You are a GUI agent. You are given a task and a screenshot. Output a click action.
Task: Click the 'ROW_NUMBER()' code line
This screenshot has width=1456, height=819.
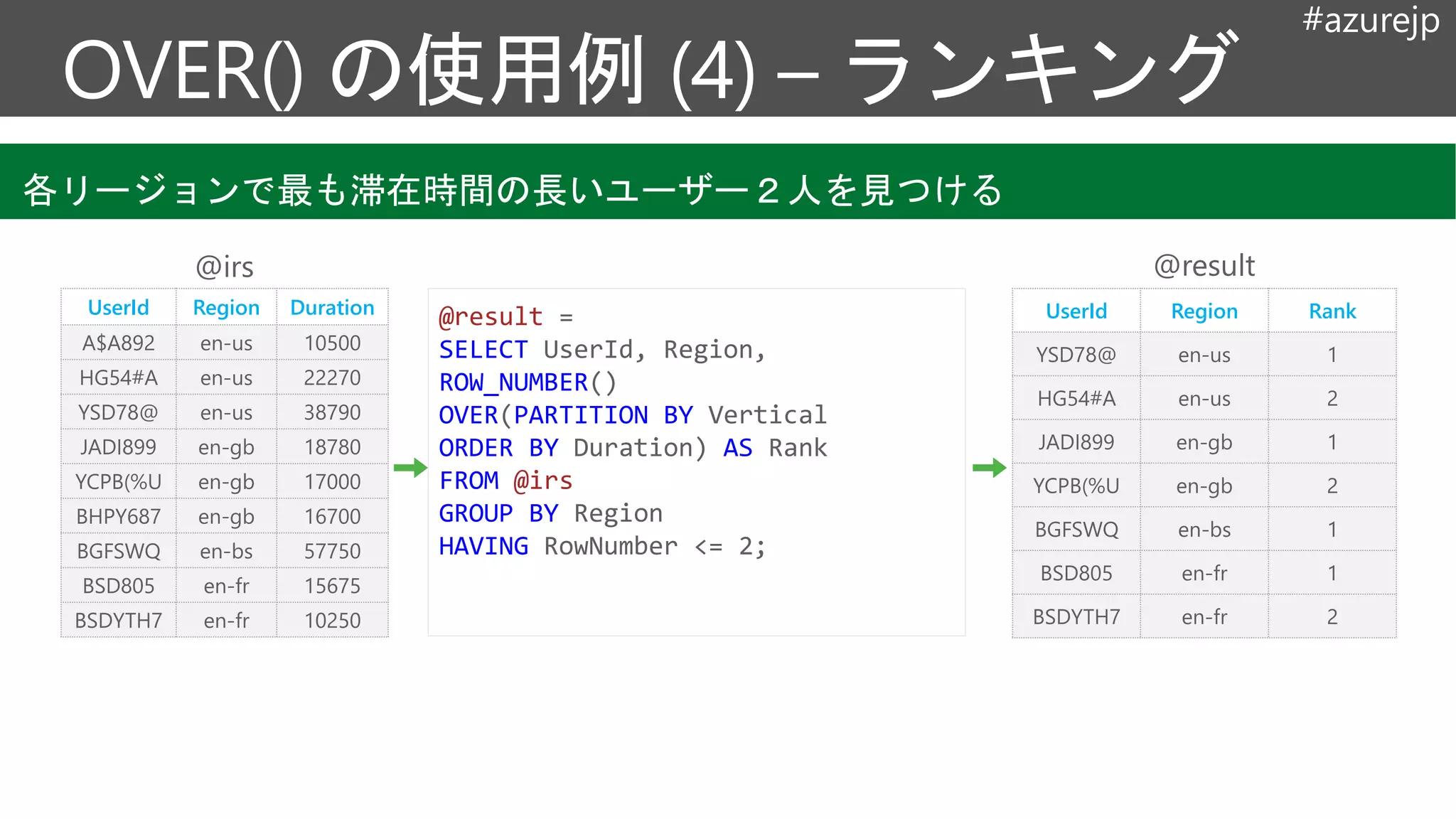point(528,382)
